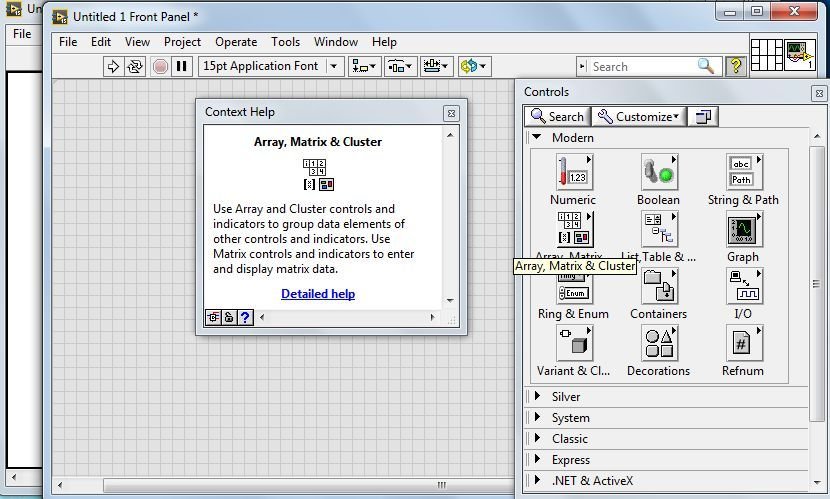Click the Run arrow button in toolbar
Screen dimensions: 830x499
click(x=113, y=66)
